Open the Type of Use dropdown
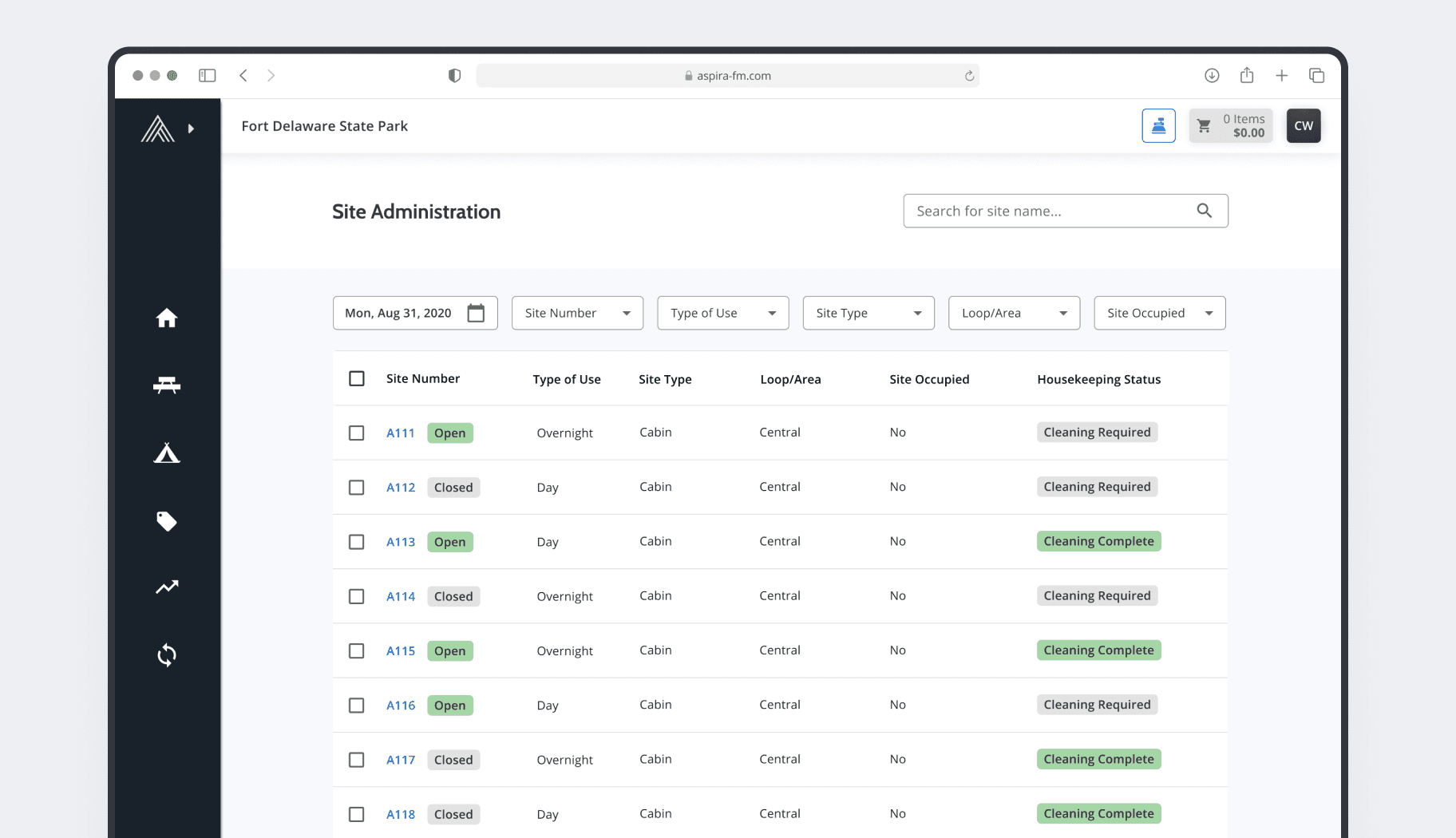Screen dimensions: 1456x838 pyautogui.click(x=723, y=313)
